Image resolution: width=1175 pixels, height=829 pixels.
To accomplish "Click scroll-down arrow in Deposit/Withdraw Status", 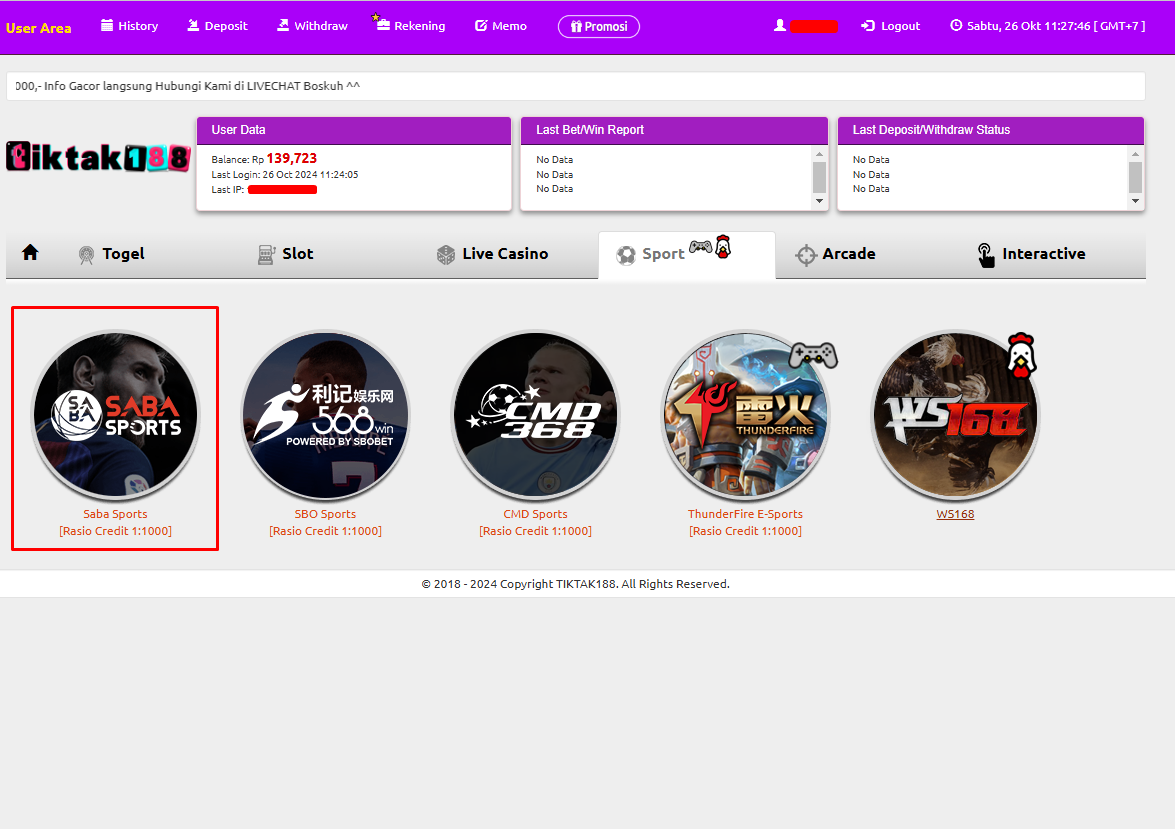I will pos(1135,201).
